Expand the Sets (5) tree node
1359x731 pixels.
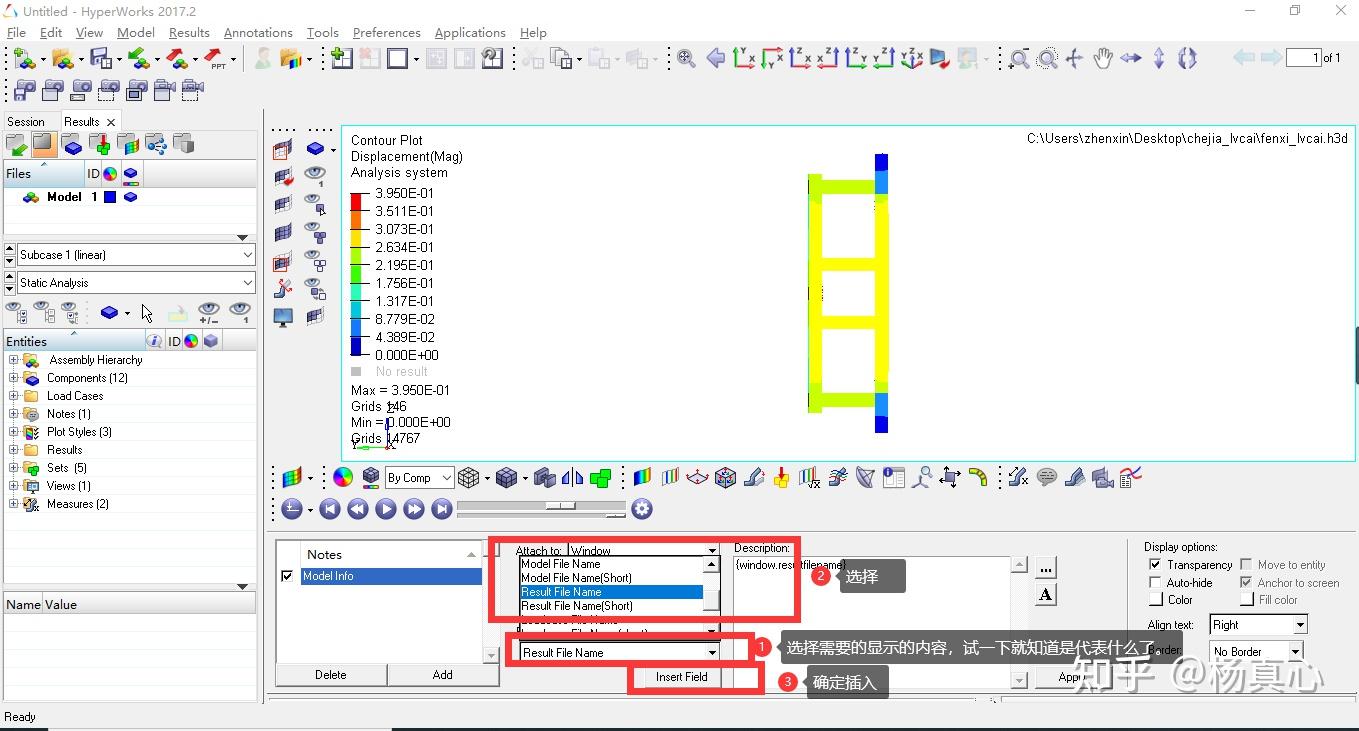pyautogui.click(x=14, y=468)
